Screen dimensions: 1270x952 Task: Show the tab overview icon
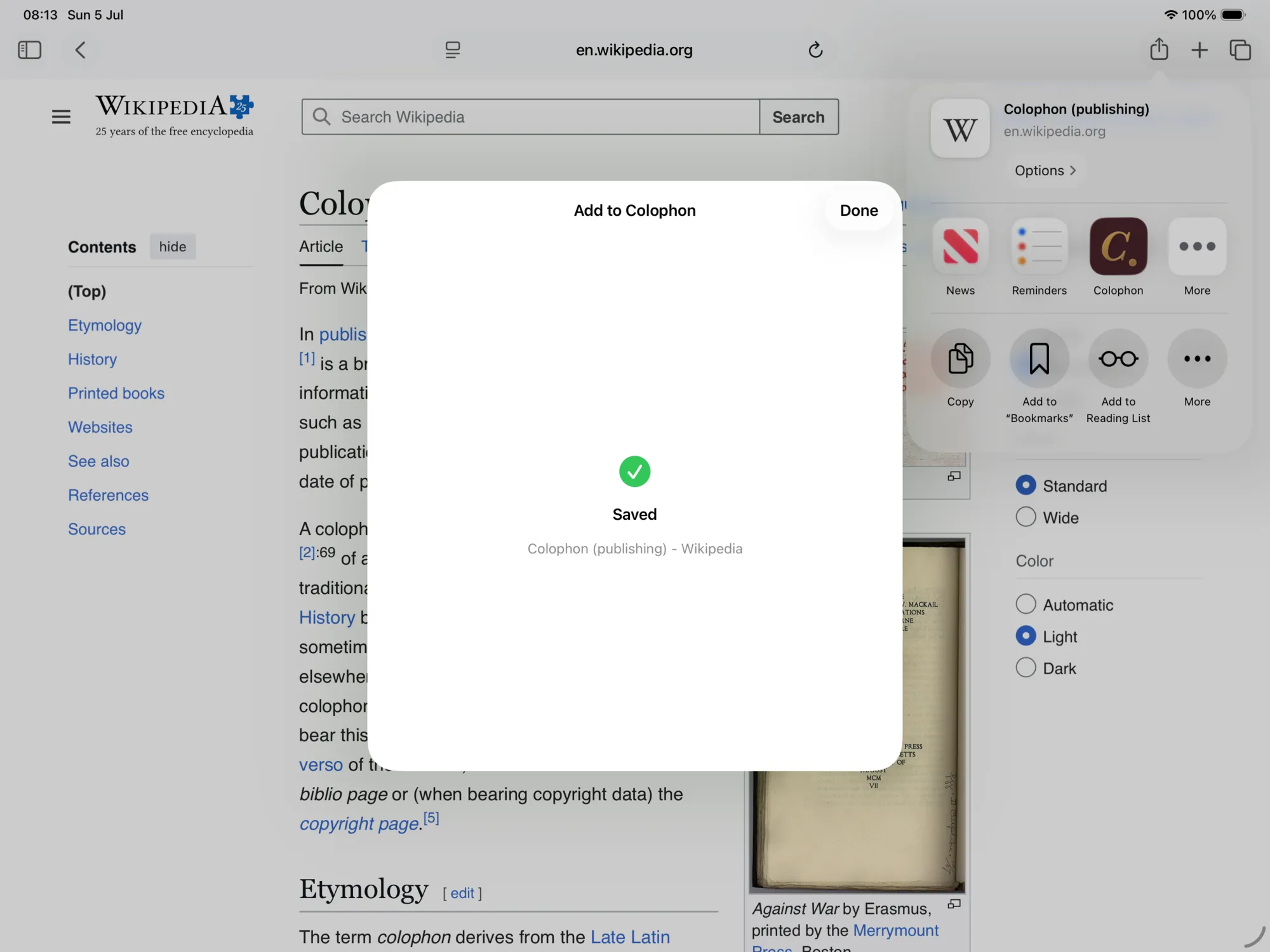click(x=1240, y=50)
